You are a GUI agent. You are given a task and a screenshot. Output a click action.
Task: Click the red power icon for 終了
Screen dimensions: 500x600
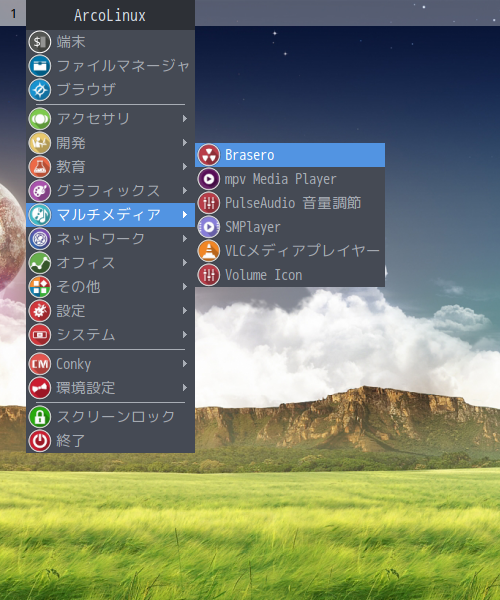point(40,441)
